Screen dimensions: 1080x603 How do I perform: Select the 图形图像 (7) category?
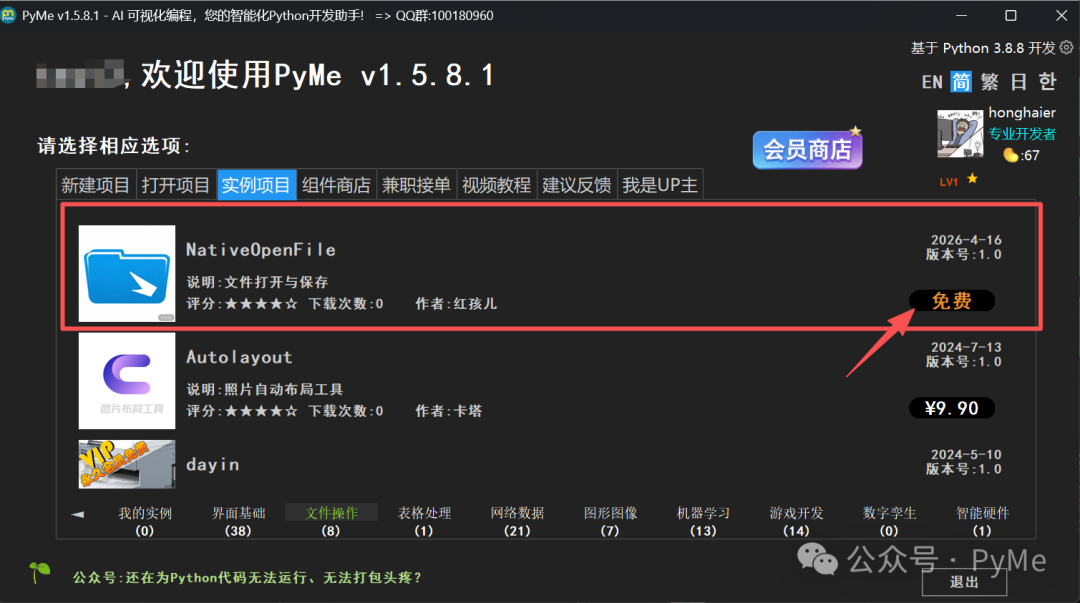[x=610, y=521]
